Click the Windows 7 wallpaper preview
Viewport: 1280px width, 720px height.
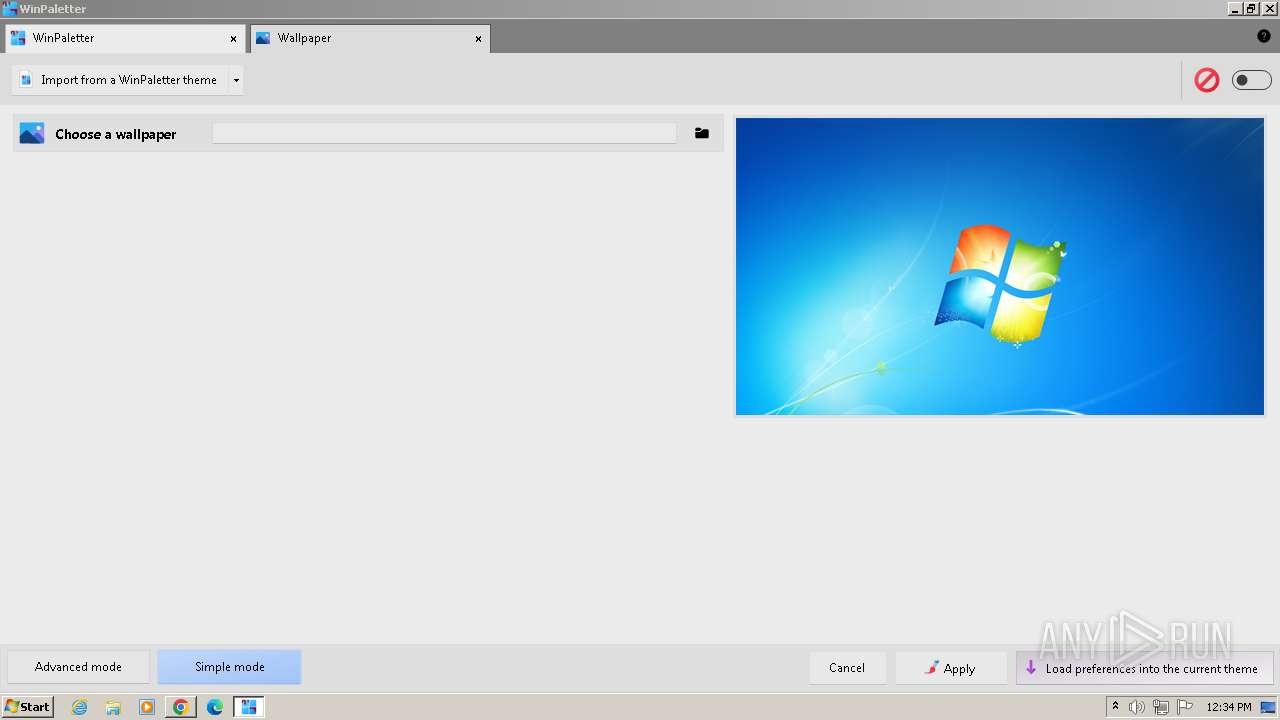[1000, 266]
